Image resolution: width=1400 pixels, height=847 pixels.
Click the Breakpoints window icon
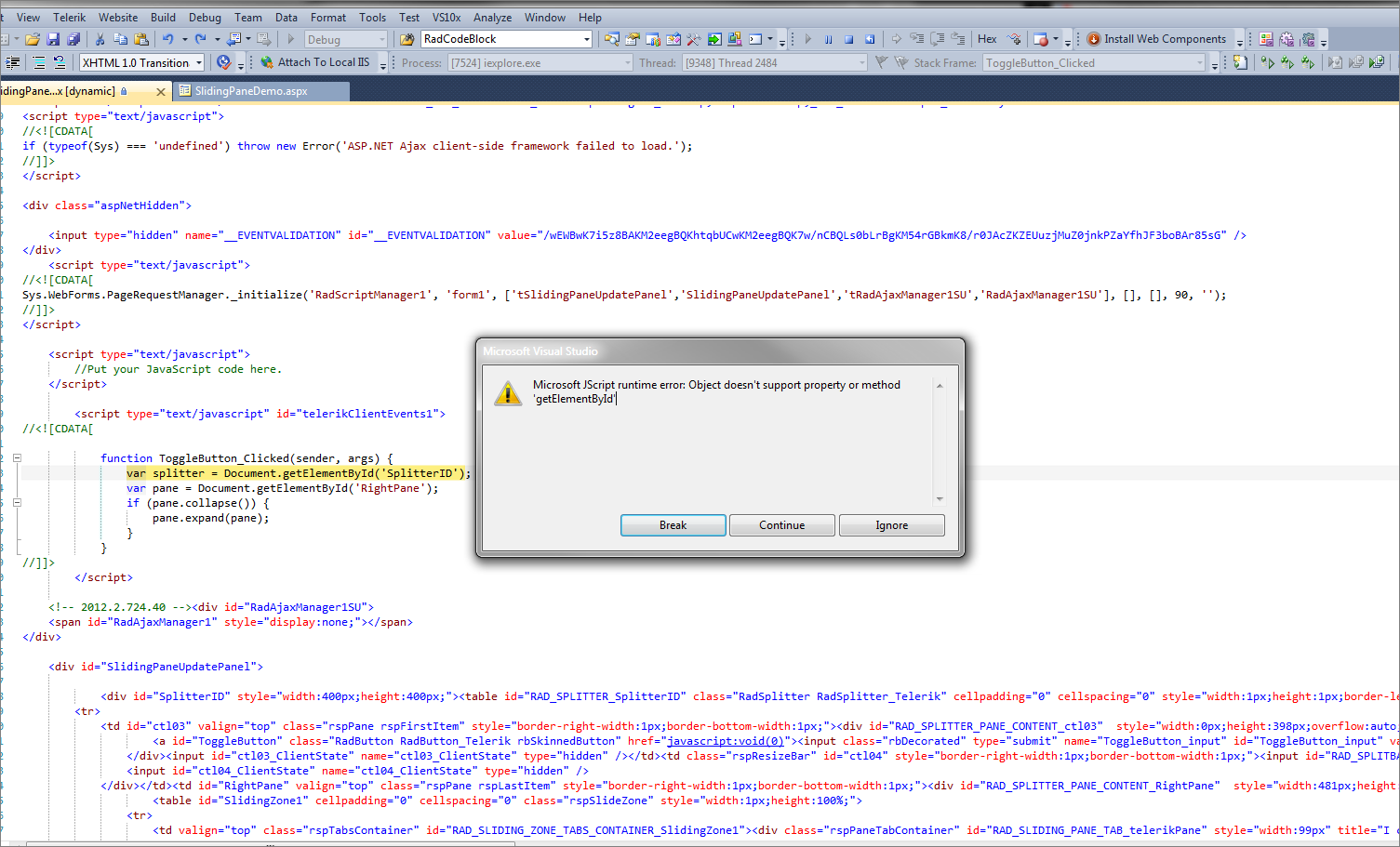[1041, 39]
